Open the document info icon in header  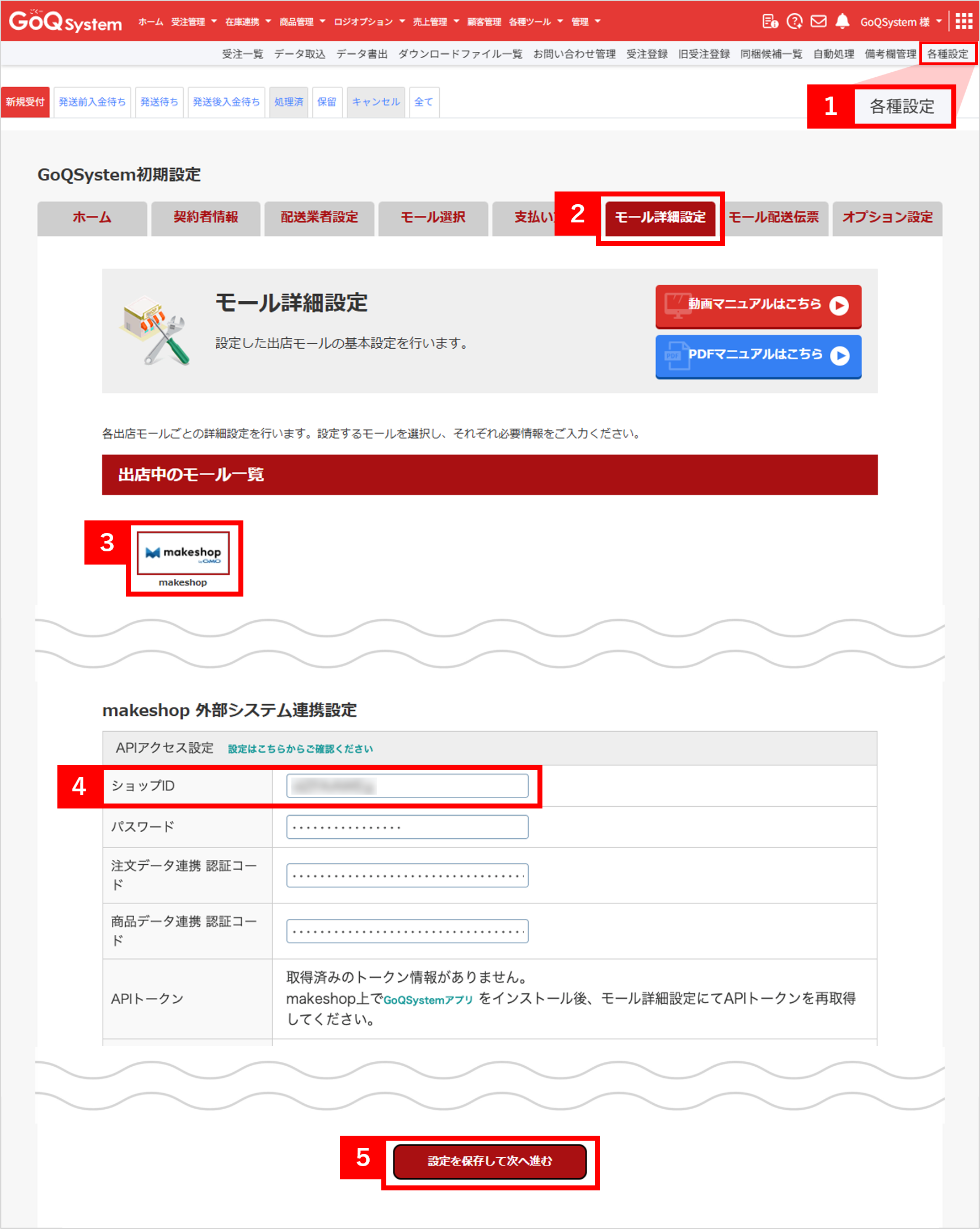pos(770,22)
